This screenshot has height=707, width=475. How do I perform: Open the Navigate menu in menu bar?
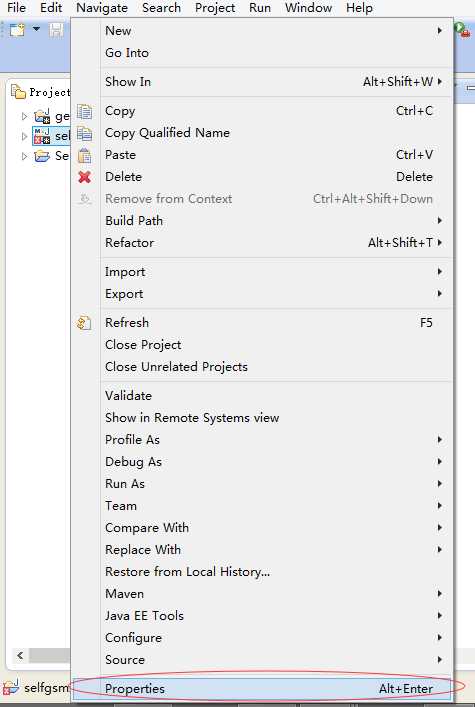click(102, 8)
